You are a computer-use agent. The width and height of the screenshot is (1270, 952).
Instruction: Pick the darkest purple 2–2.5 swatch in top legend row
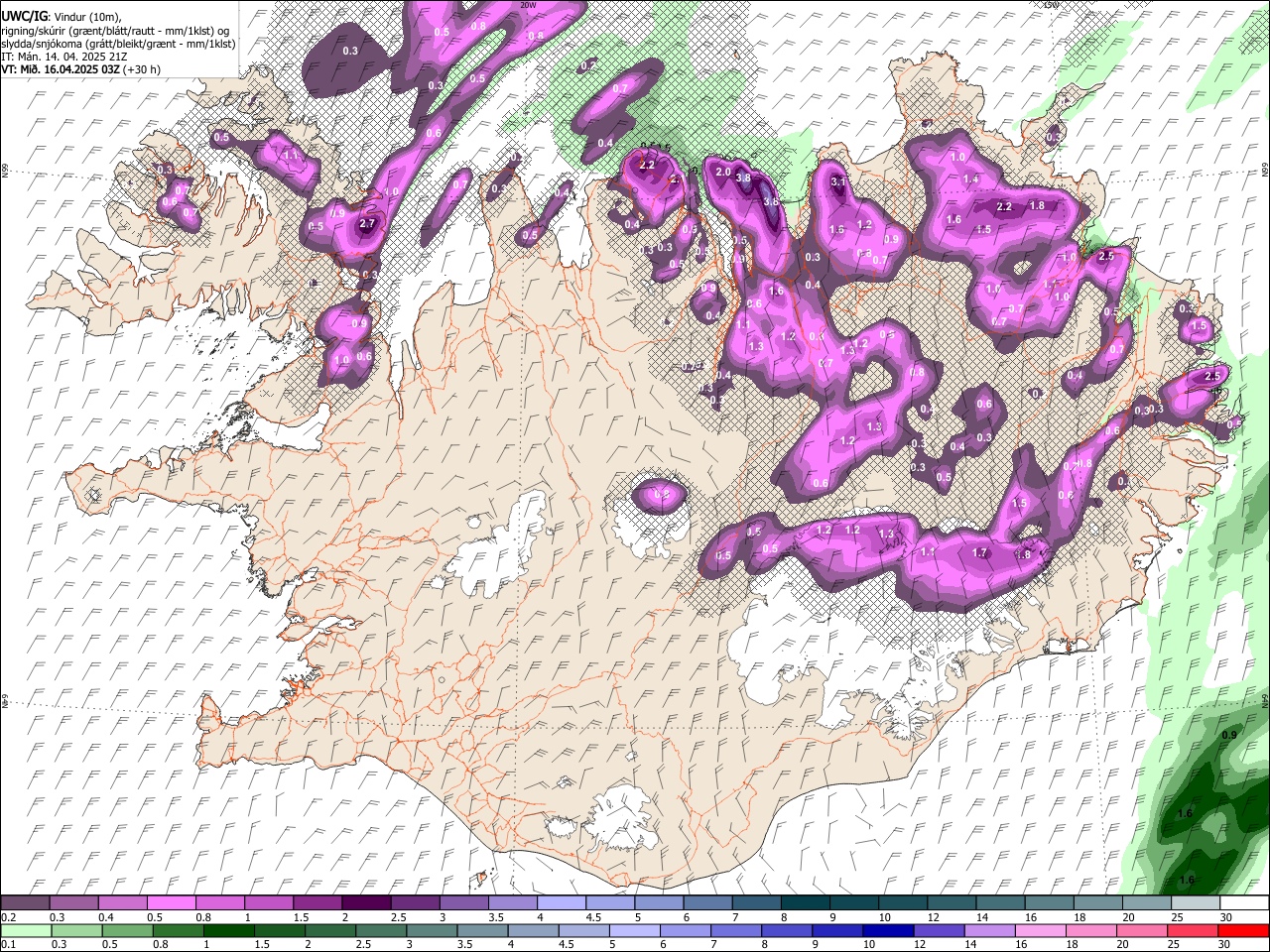click(x=366, y=902)
